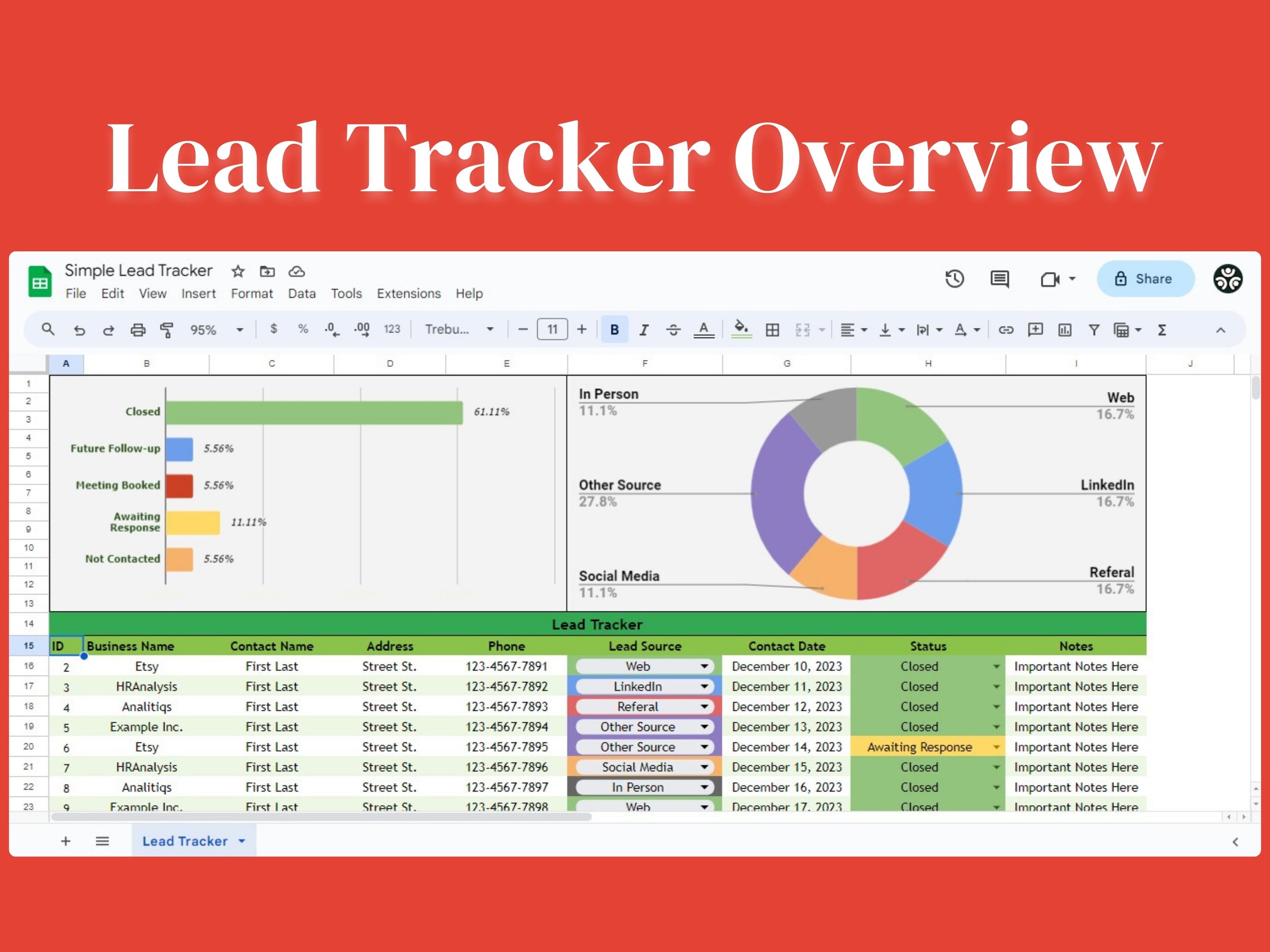
Task: Select the paint format roller icon
Action: tap(166, 330)
